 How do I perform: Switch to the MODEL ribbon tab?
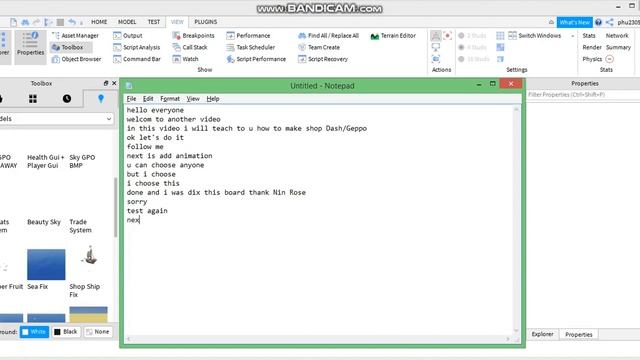(x=127, y=22)
